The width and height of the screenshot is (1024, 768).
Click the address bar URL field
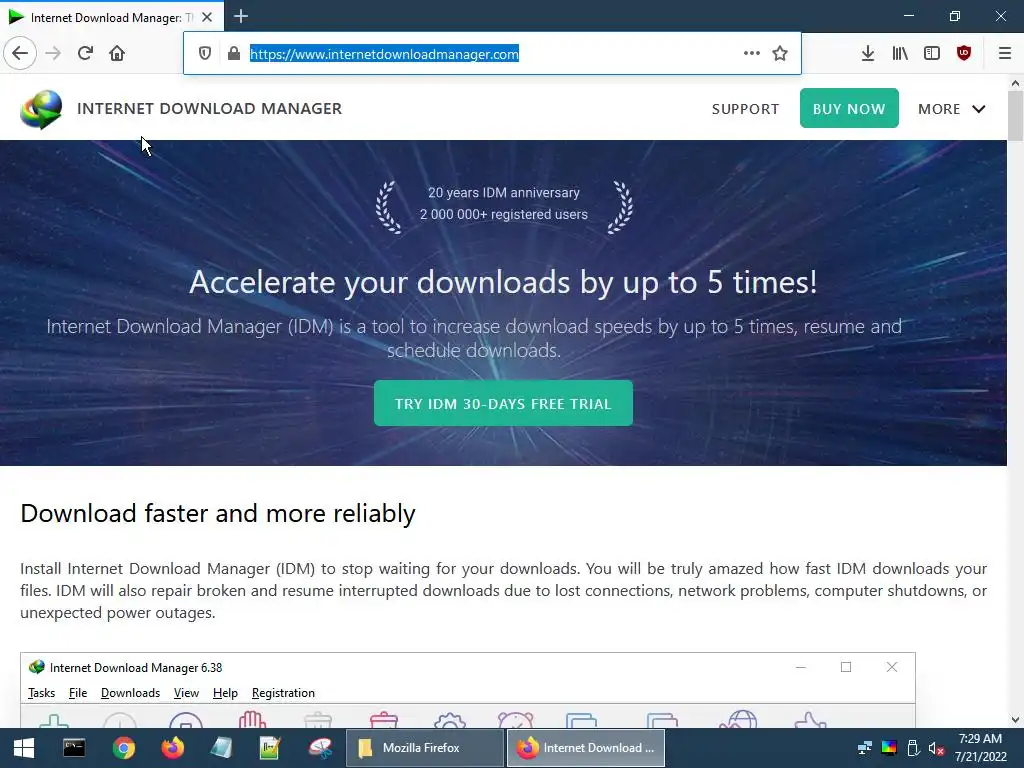(493, 54)
